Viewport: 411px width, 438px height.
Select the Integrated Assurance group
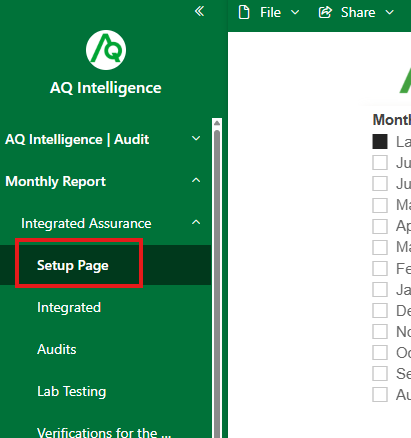tap(86, 223)
